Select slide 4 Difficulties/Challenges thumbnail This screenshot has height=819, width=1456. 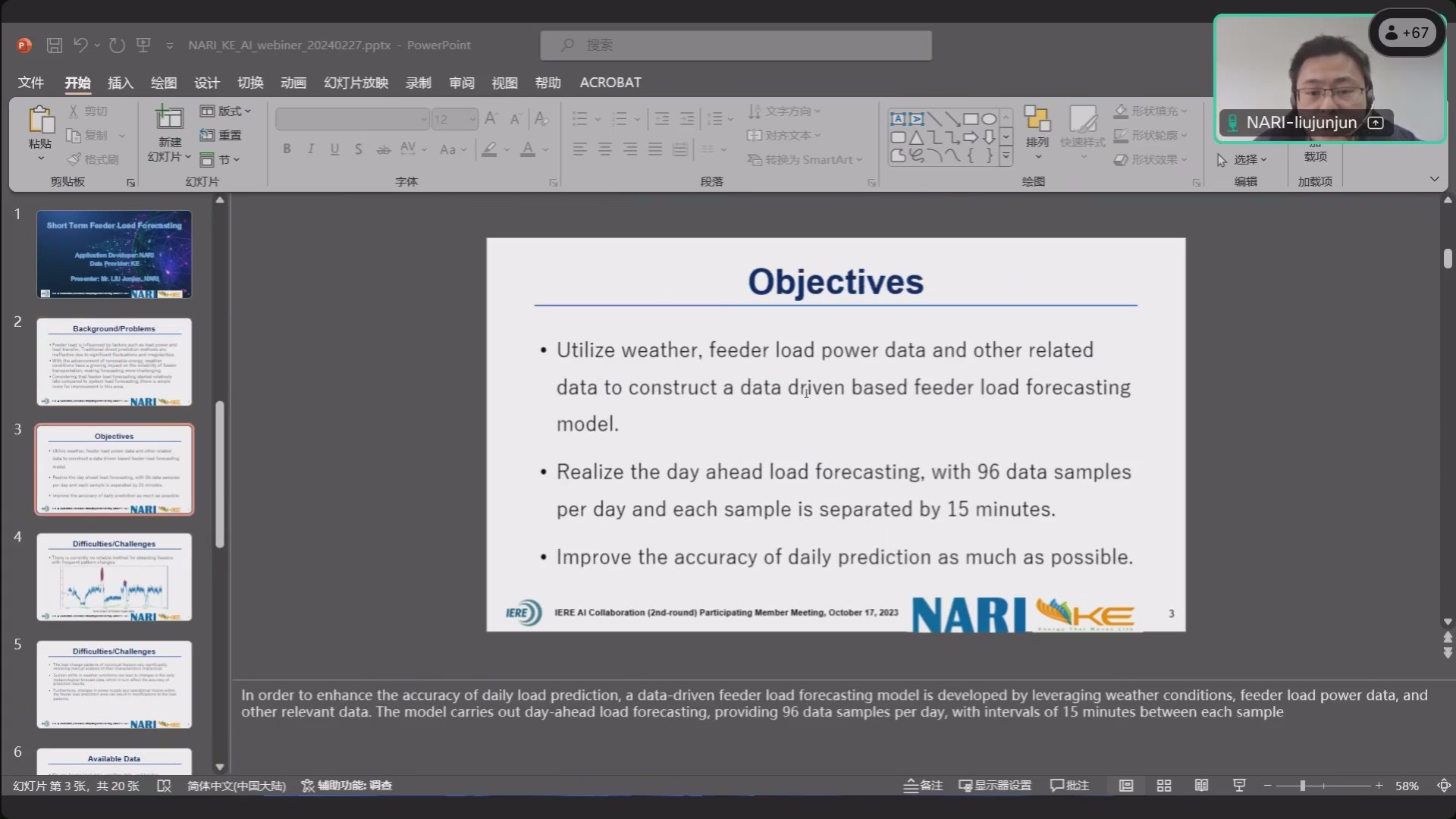115,577
